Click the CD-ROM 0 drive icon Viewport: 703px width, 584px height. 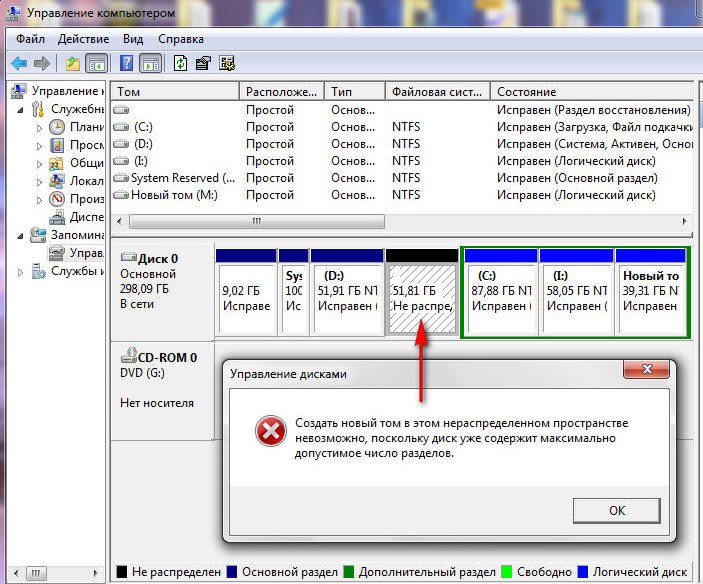coord(129,356)
